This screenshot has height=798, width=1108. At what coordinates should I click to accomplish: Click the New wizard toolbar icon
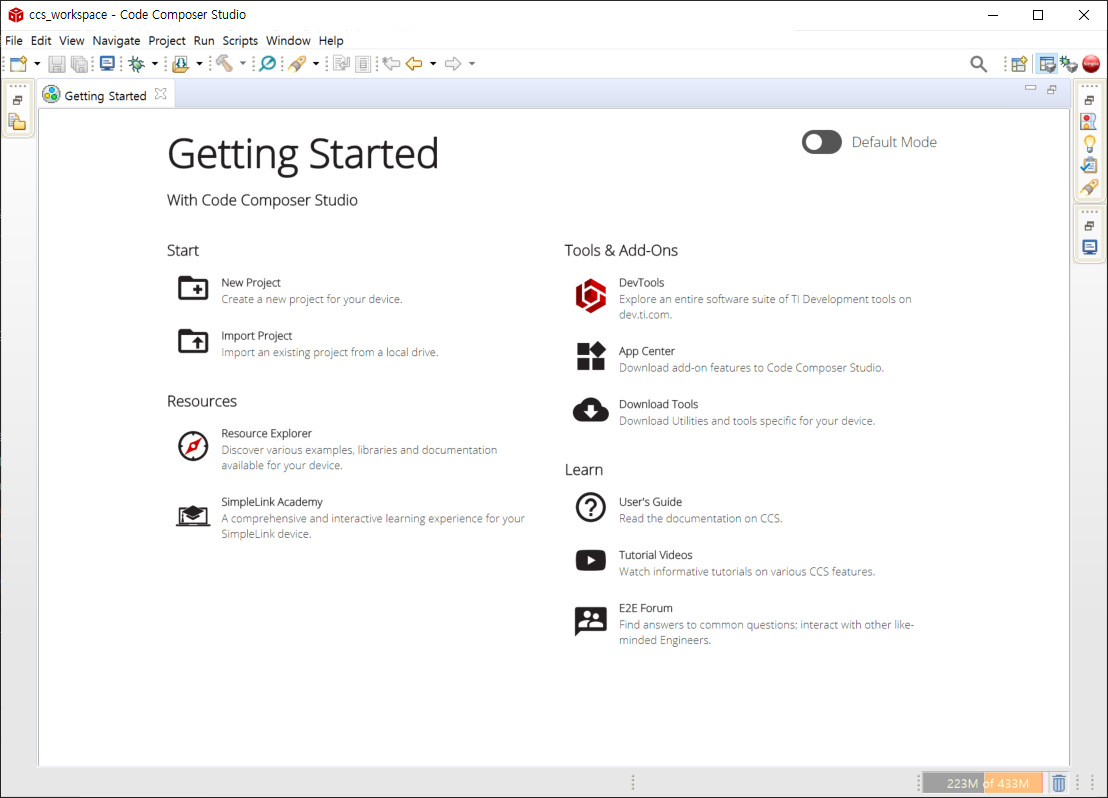(x=18, y=64)
